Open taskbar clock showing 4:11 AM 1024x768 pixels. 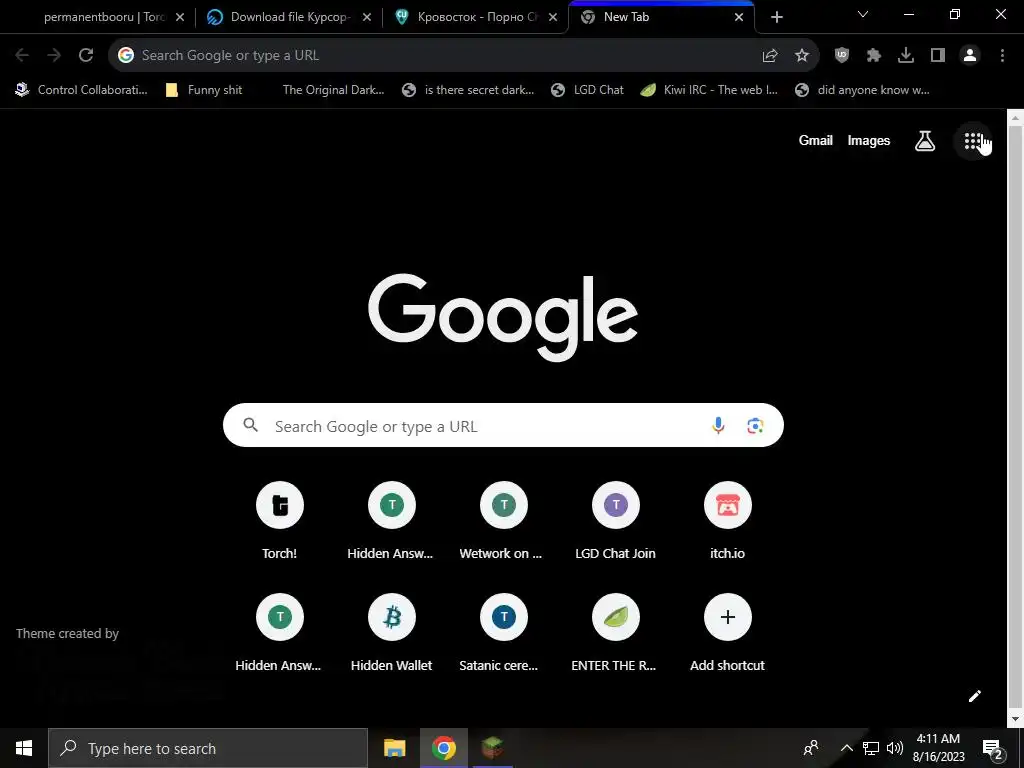[938, 748]
